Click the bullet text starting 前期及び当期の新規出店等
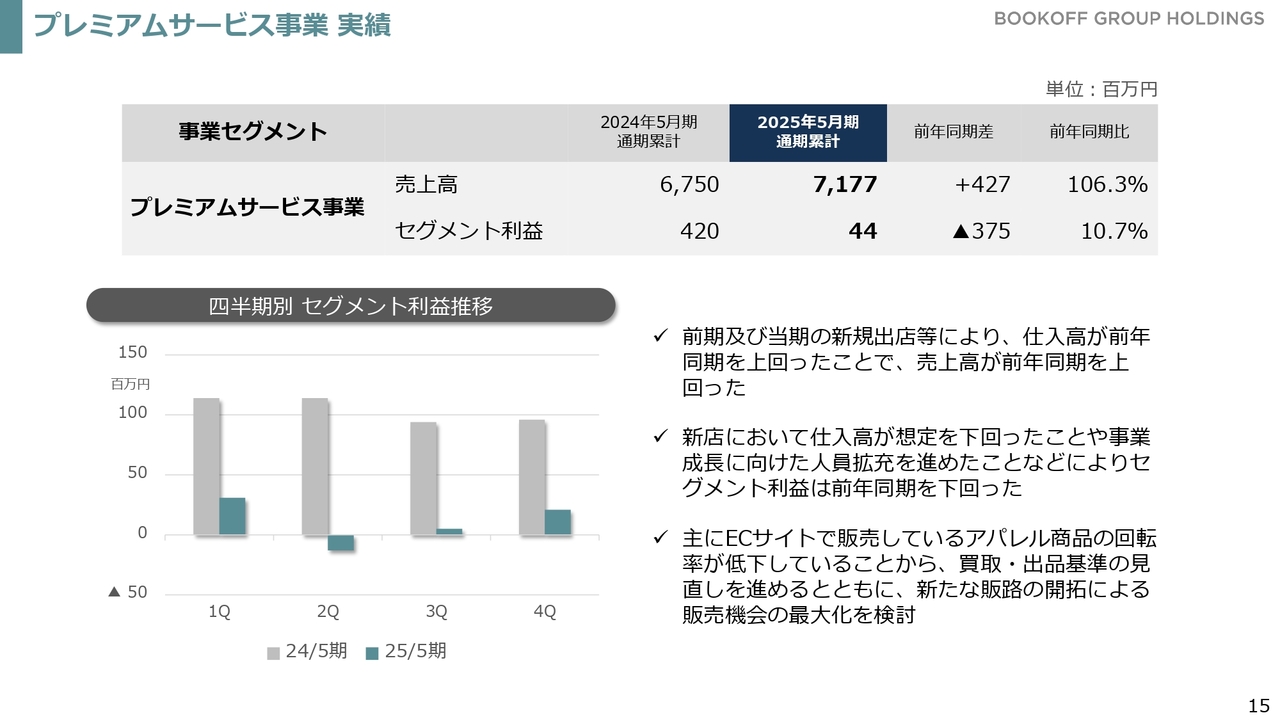This screenshot has height=720, width=1280. [916, 362]
